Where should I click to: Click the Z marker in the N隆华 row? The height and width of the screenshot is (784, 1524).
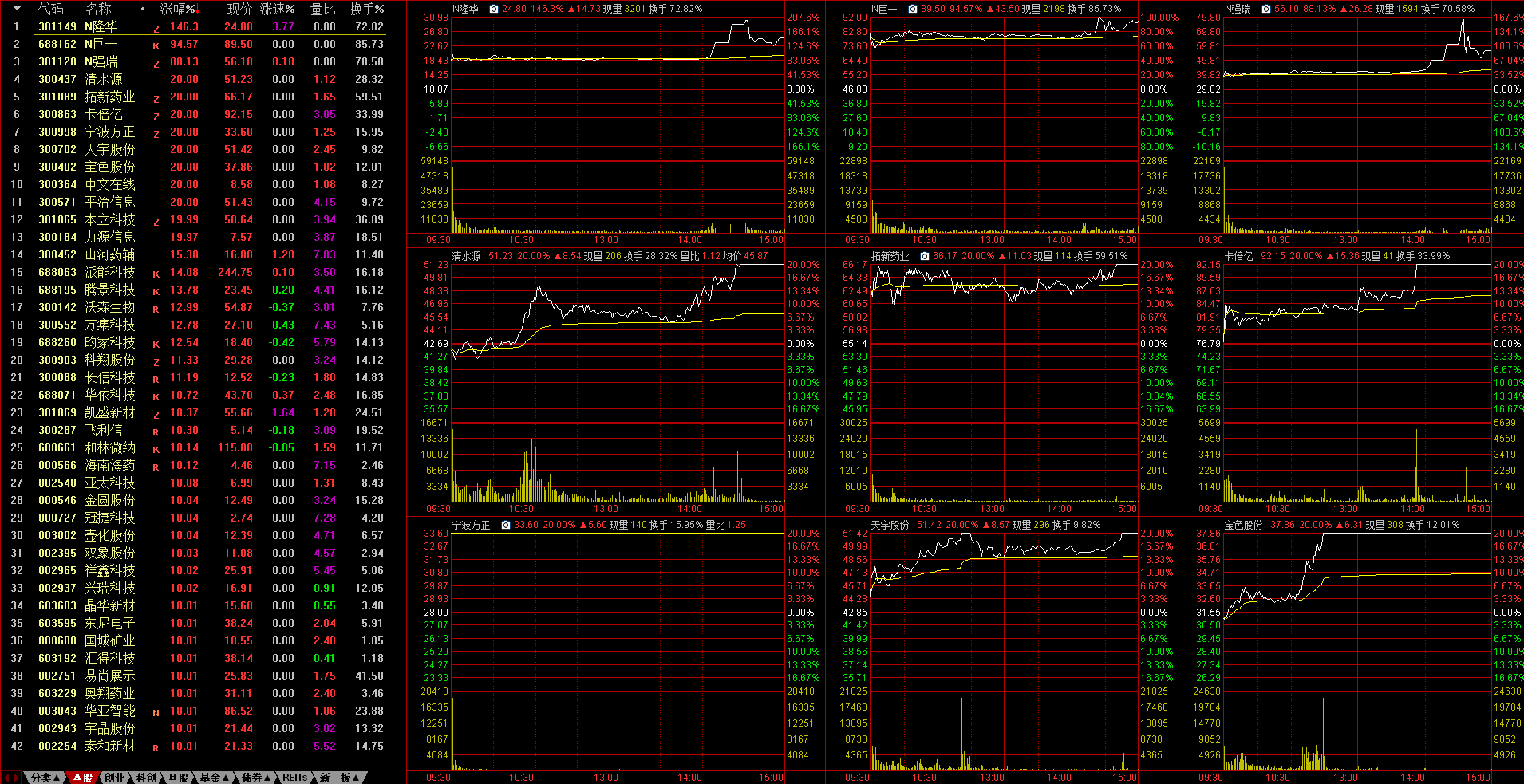(156, 29)
